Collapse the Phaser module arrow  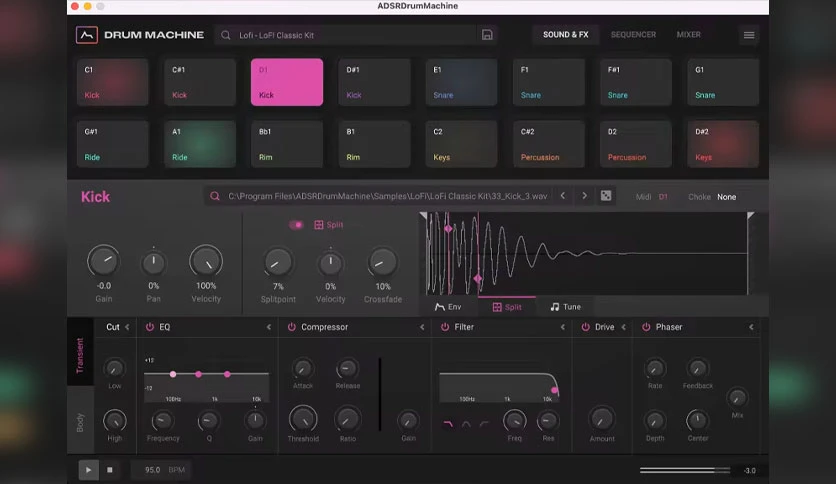[x=751, y=327]
